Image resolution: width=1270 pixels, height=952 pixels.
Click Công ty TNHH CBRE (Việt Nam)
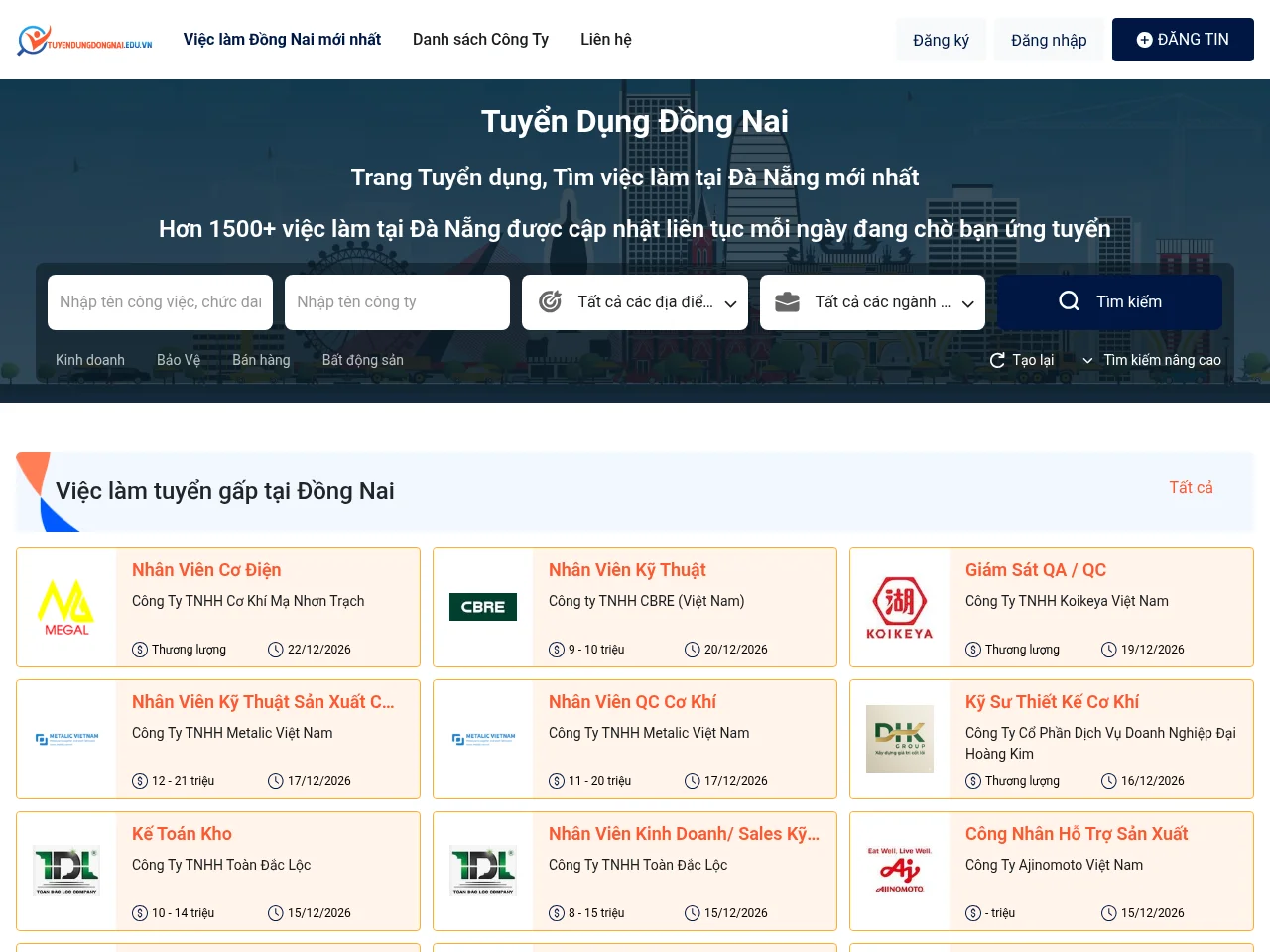646,601
